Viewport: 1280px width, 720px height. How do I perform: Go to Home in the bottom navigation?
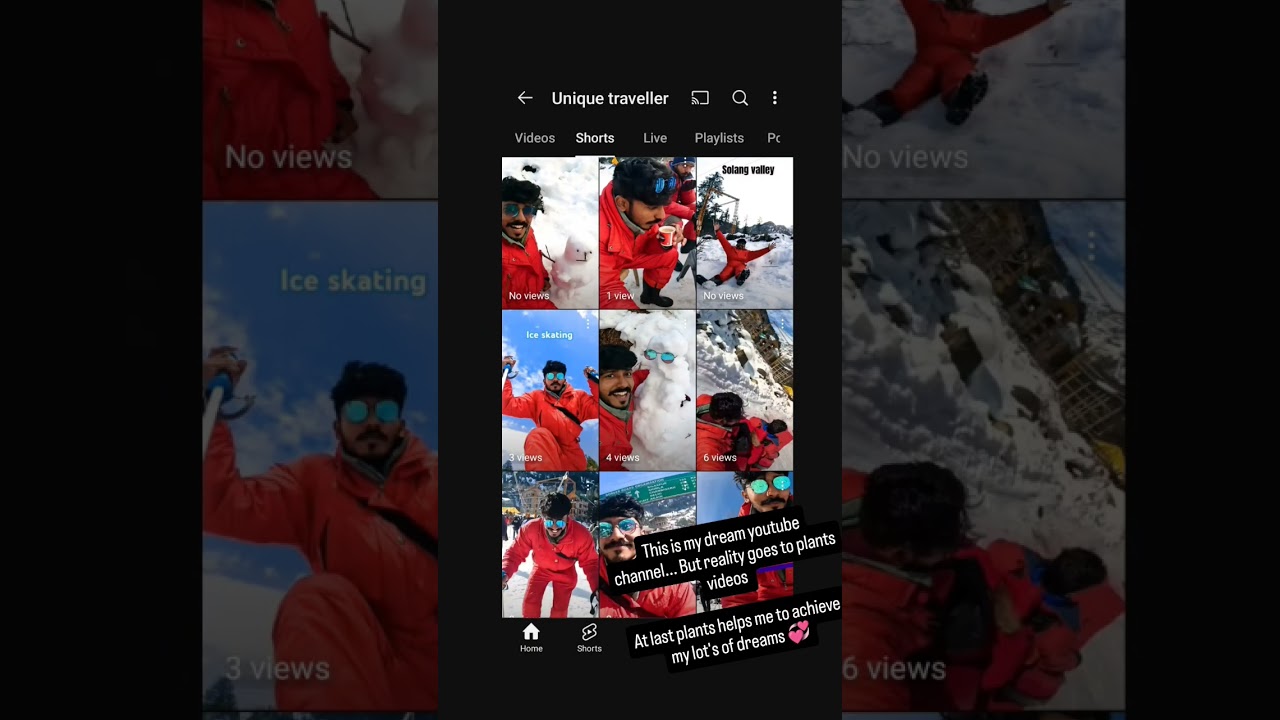531,637
